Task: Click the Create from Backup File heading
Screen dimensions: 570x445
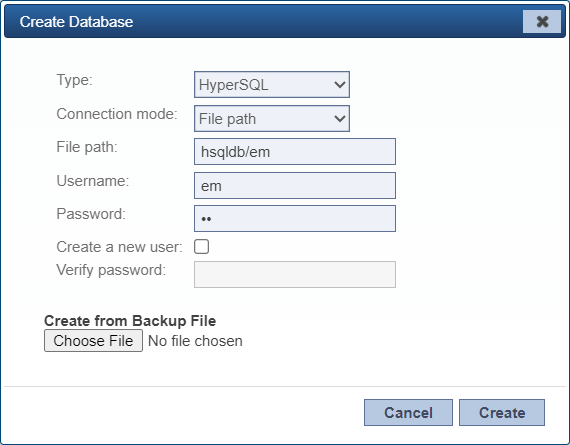Action: tap(130, 321)
